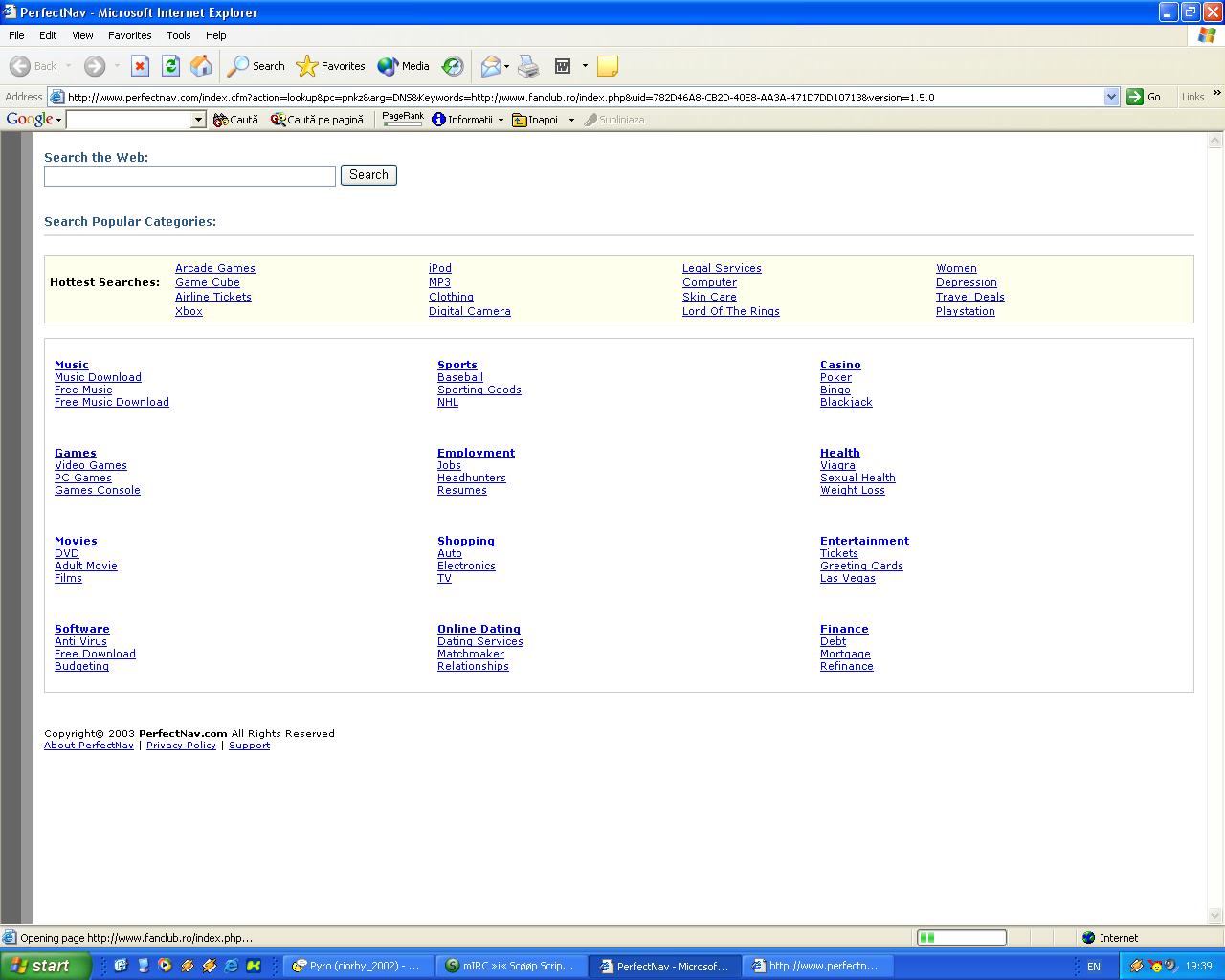
Task: Click the Edit with Word icon
Action: coord(563,66)
